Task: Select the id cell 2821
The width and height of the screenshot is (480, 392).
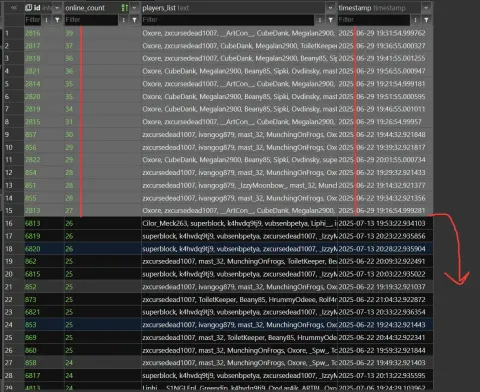Action: 44,71
